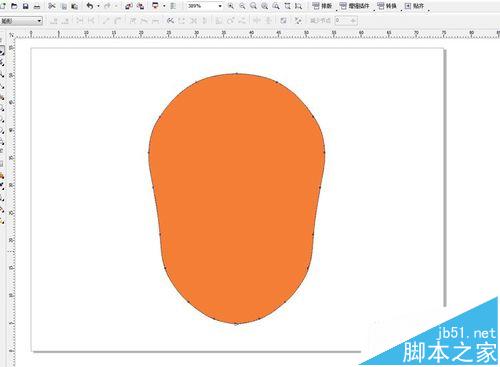Viewport: 500px width, 367px height.
Task: Click the Close Curve icon
Action: [x=204, y=21]
